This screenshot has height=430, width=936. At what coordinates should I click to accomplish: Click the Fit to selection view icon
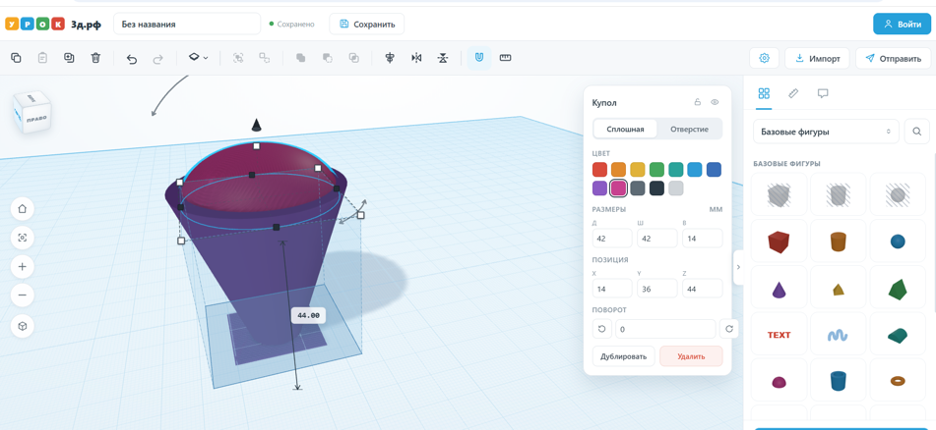(x=23, y=238)
